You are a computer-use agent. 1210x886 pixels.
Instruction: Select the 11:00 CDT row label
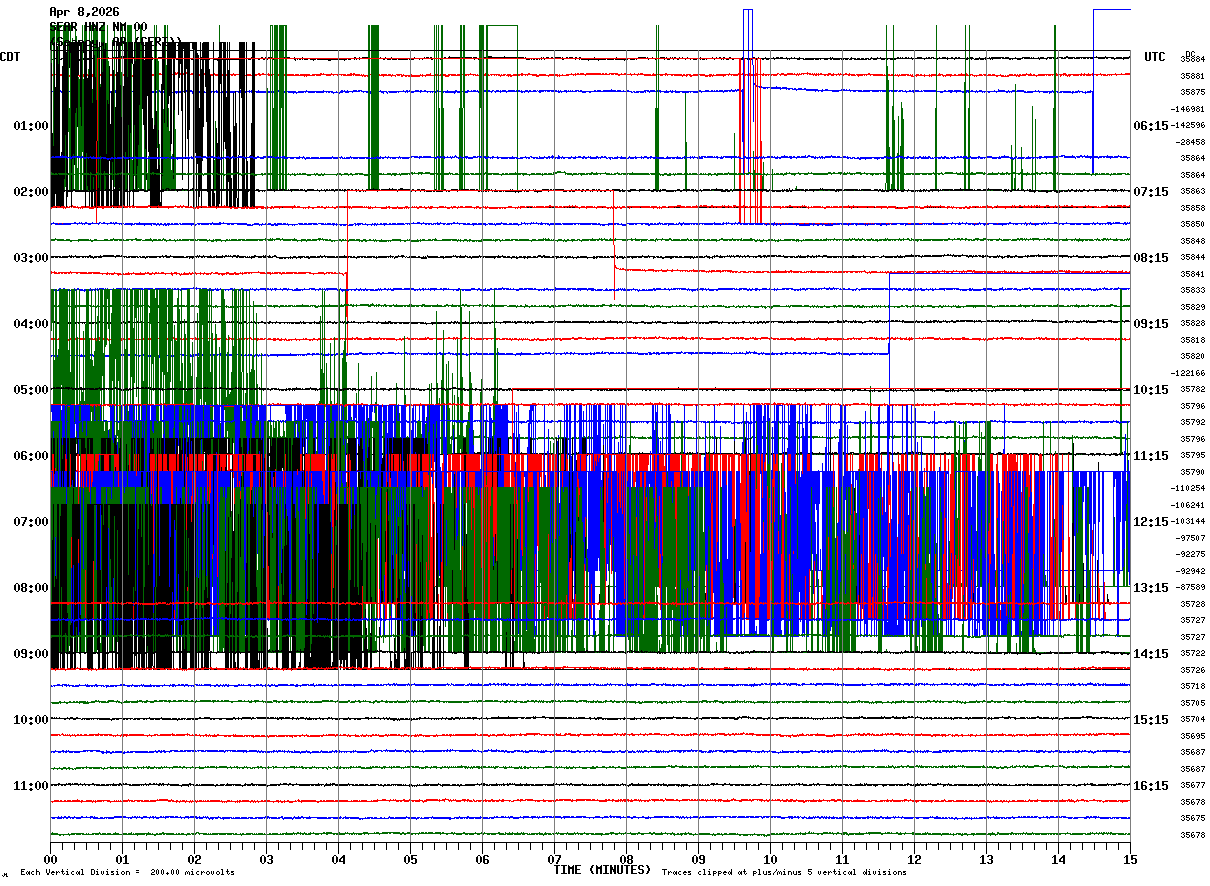pyautogui.click(x=30, y=786)
